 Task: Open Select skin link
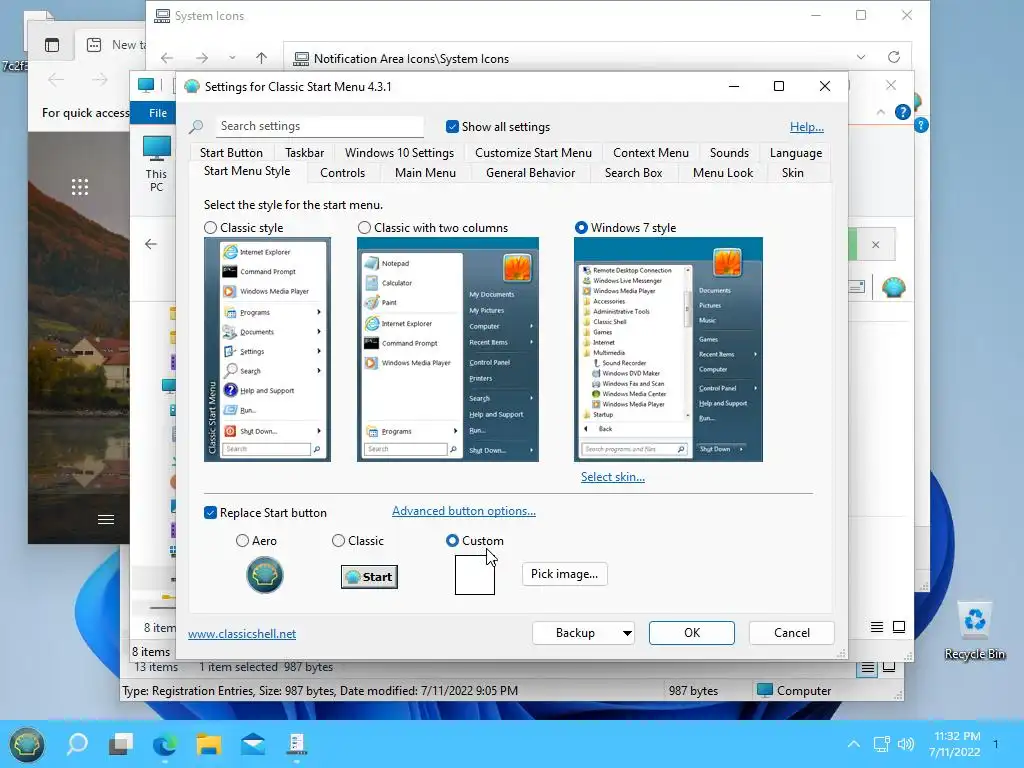pos(613,477)
